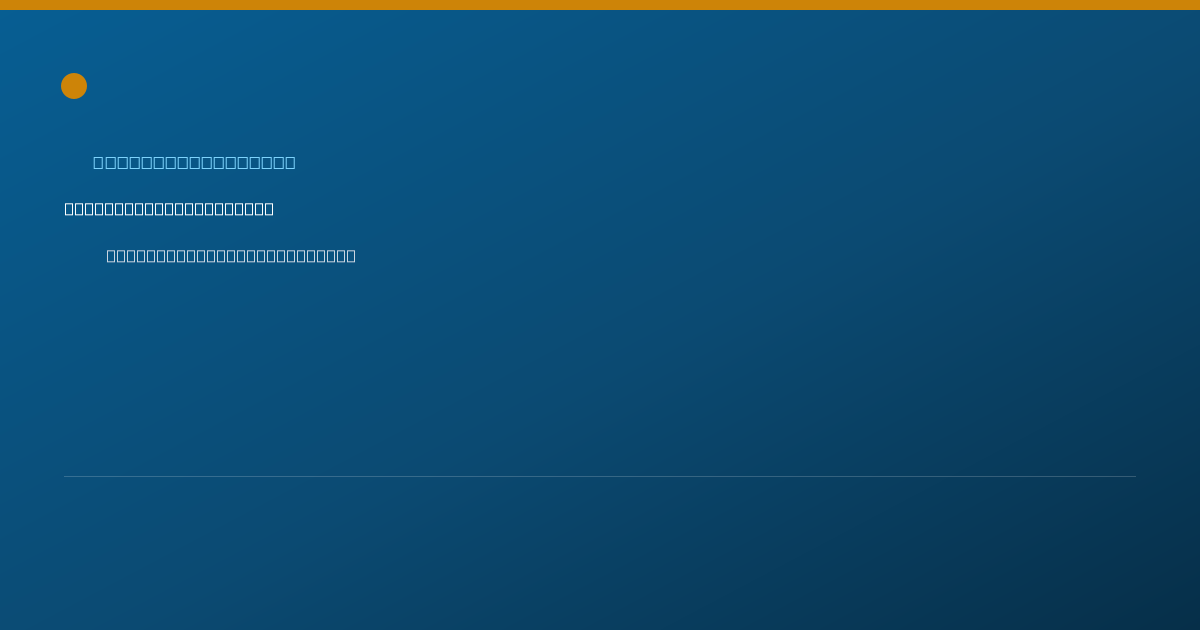Viewport: 1200px width, 630px height.
Task: Click the thin horizontal divider line
Action: [x=600, y=476]
